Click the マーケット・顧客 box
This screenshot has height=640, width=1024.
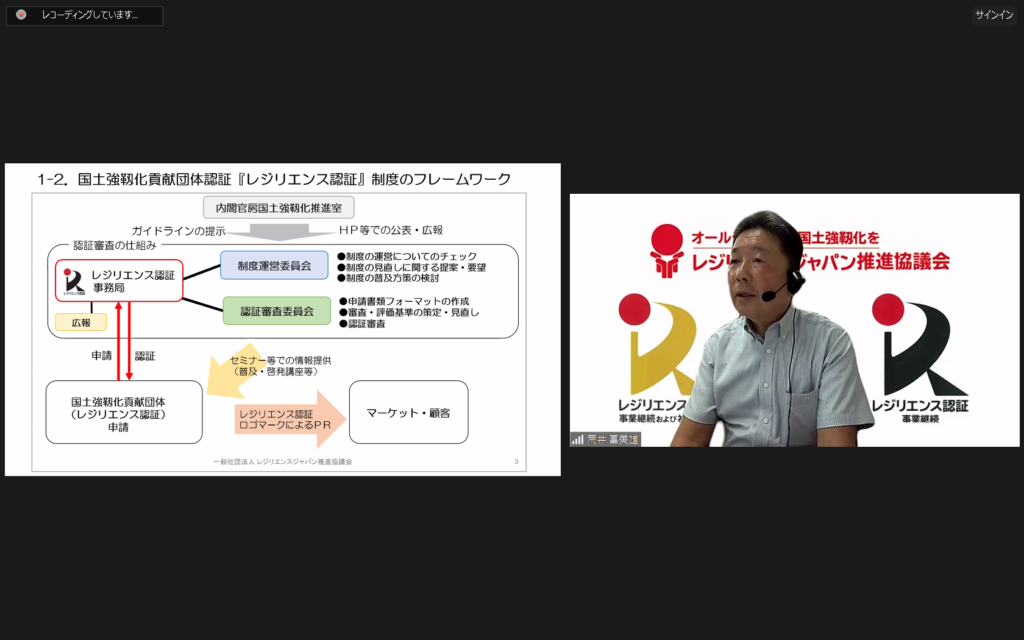tap(409, 412)
